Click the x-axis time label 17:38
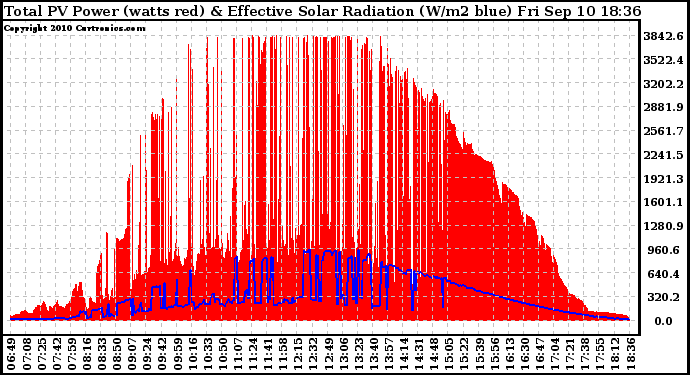 (x=585, y=354)
